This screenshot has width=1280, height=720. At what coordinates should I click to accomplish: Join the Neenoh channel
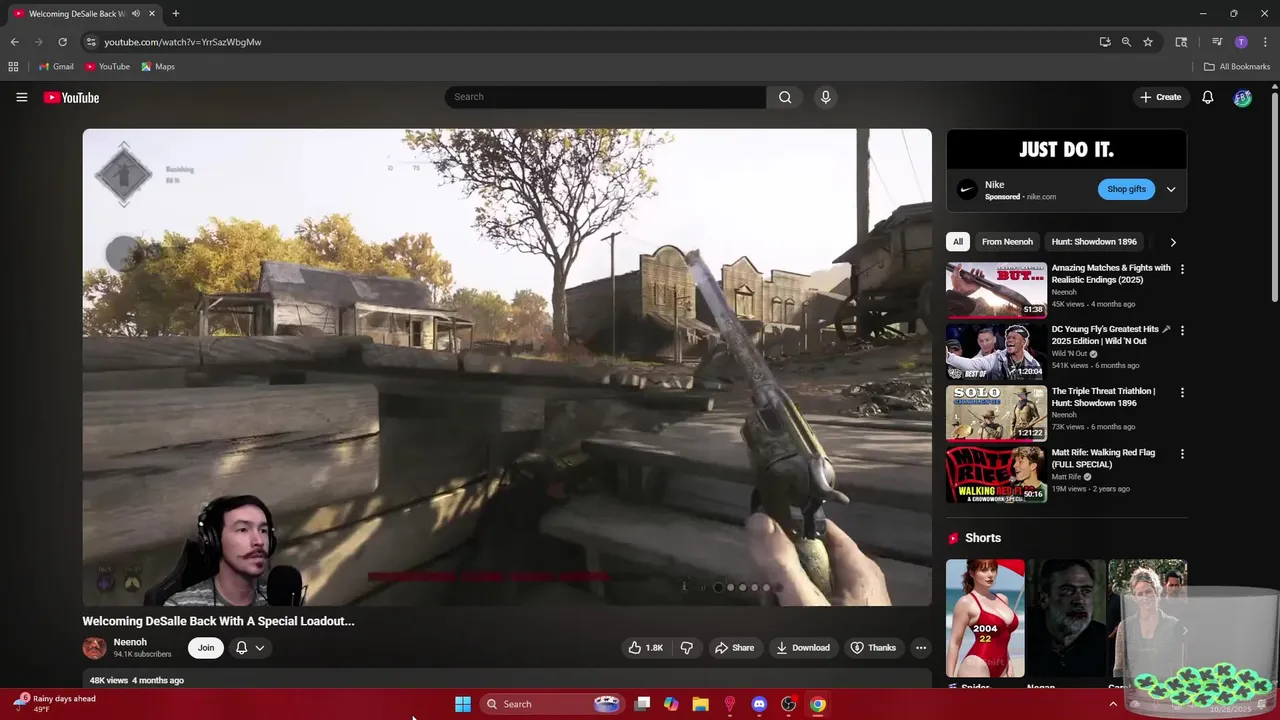[205, 648]
